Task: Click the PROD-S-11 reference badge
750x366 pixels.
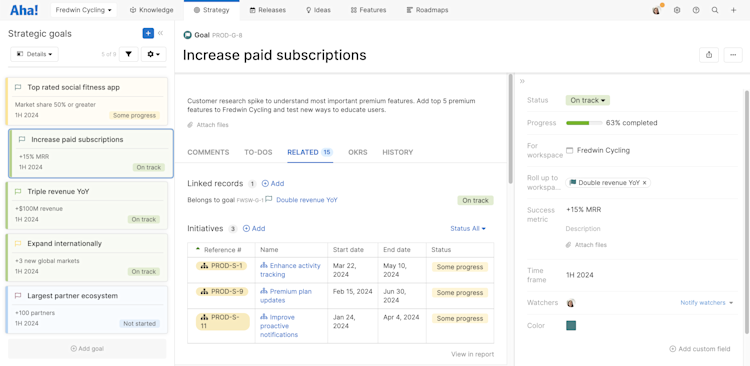Action: tap(223, 322)
